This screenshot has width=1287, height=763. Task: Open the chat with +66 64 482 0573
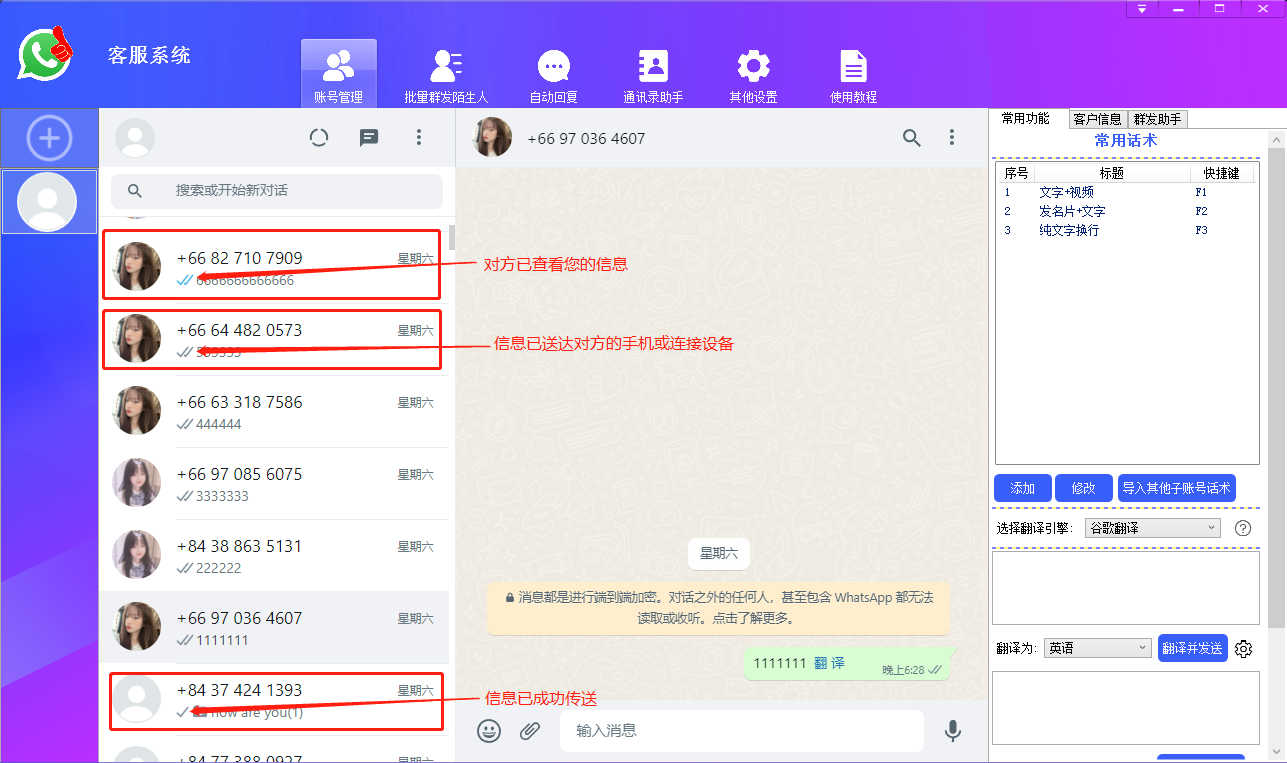[x=272, y=338]
